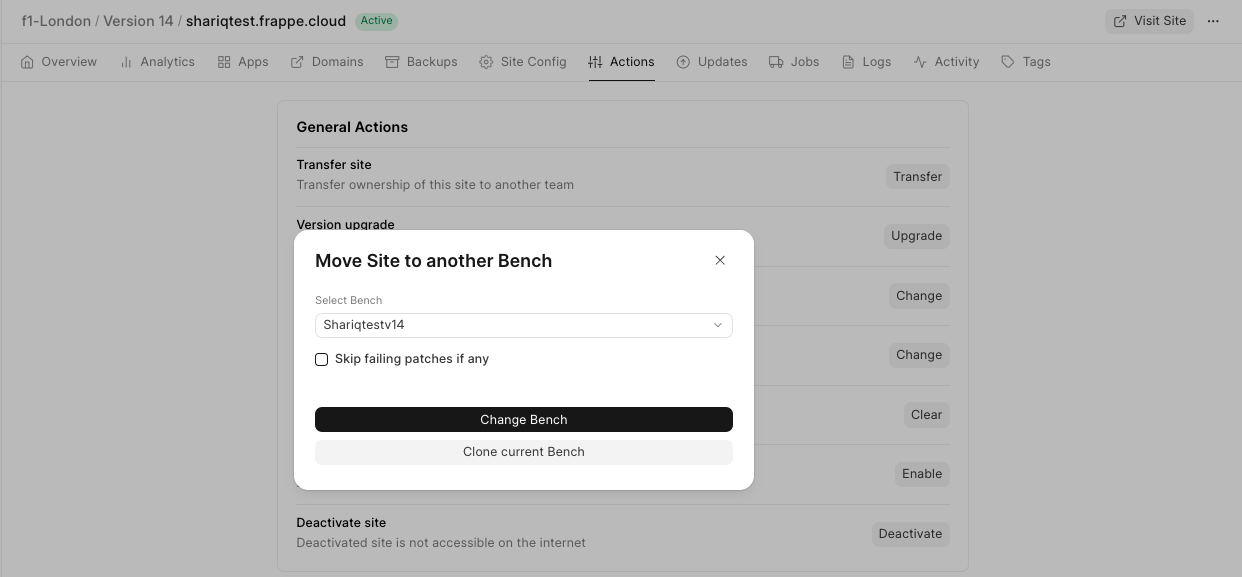Viewport: 1242px width, 577px height.
Task: Click the Visit Site button
Action: [1149, 21]
